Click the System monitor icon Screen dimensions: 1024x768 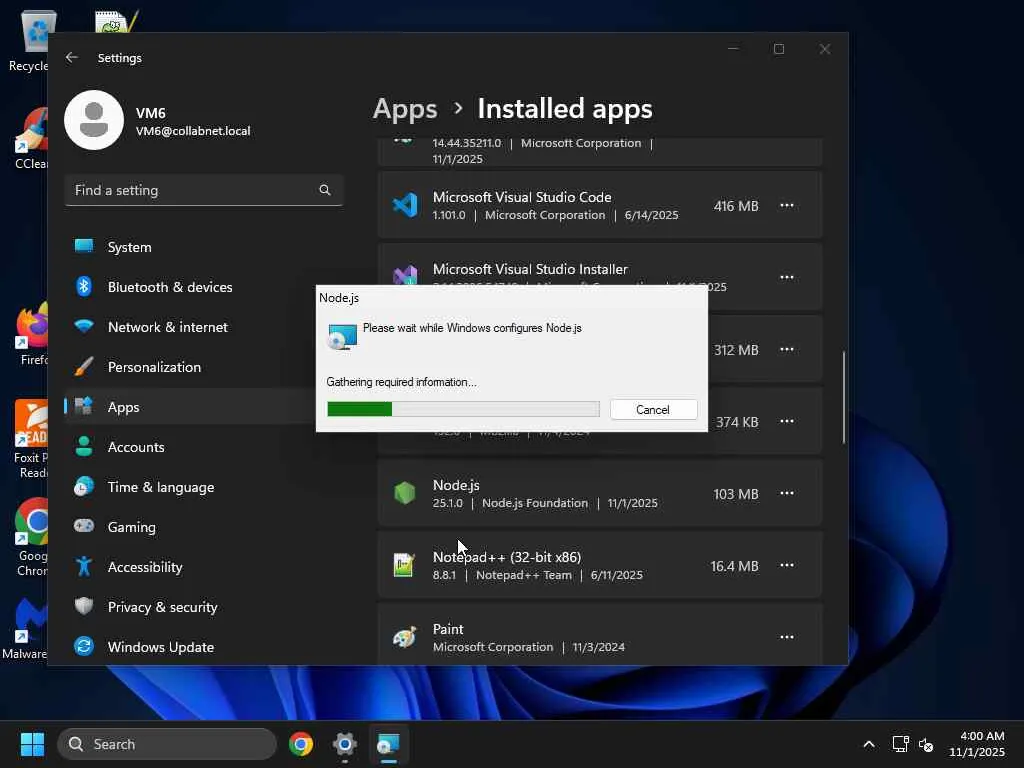coord(84,246)
